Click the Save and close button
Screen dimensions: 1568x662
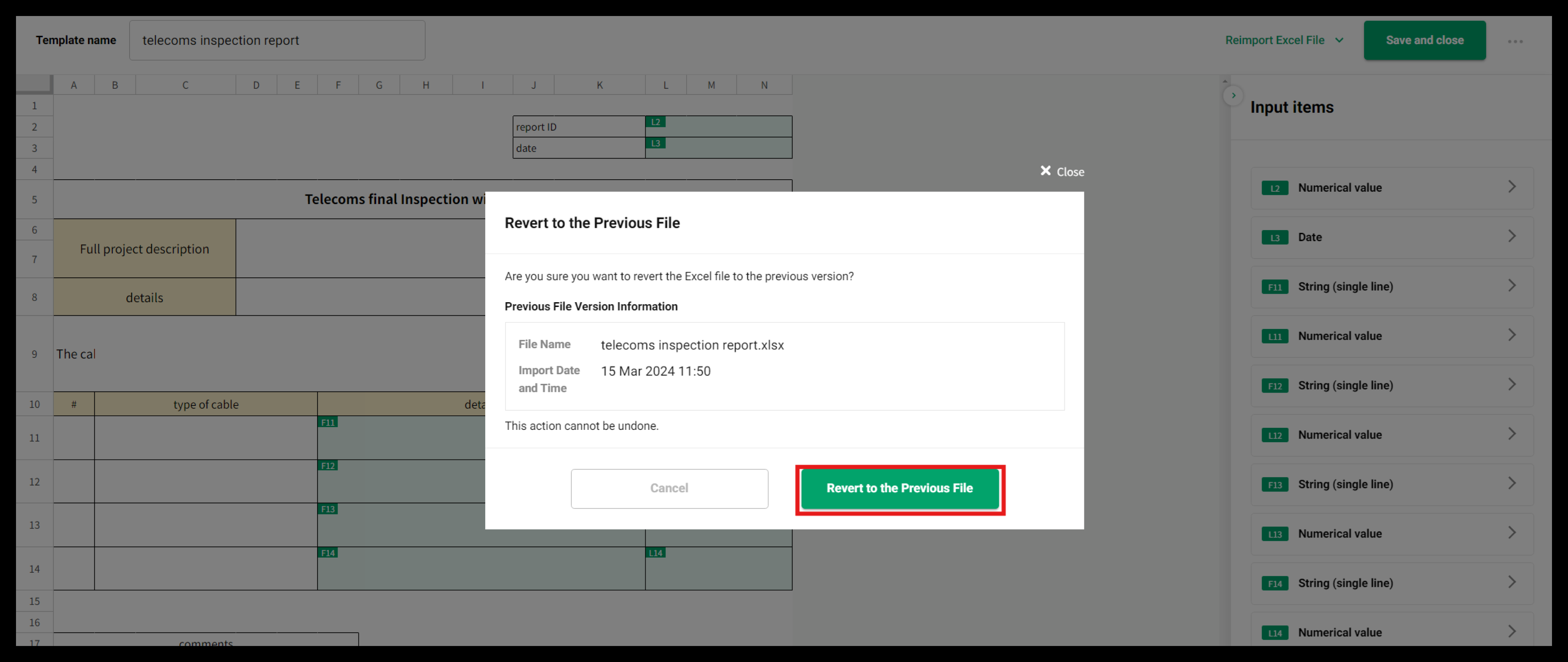click(1425, 40)
